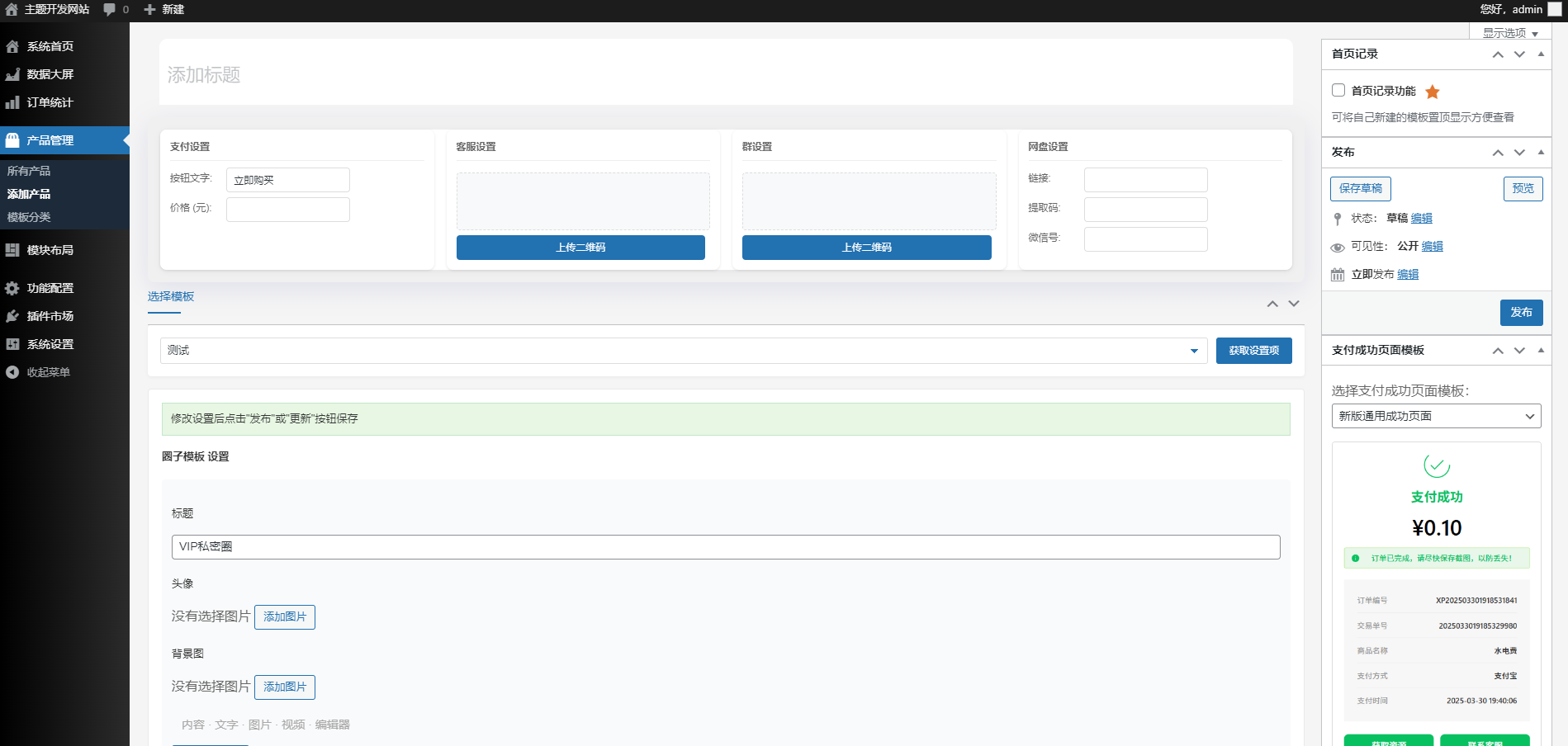Click 添加图片 for 头像
The width and height of the screenshot is (1568, 746).
click(285, 617)
